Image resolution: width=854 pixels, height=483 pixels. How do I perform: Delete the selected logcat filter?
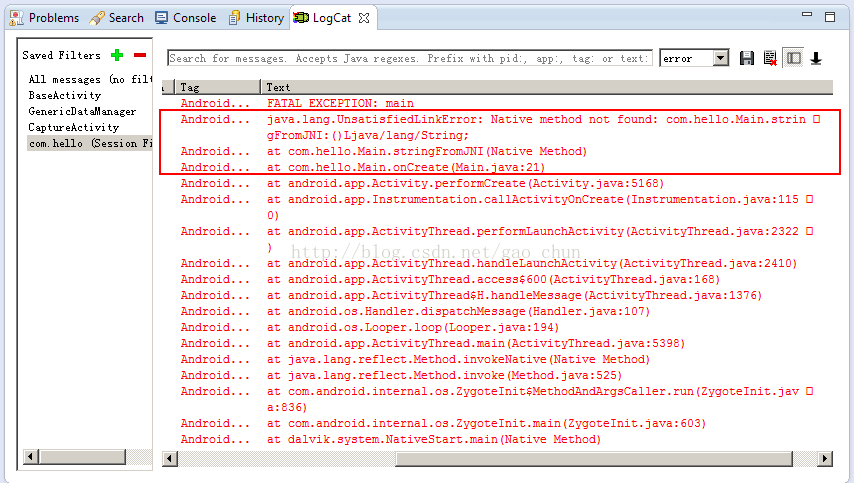[x=140, y=55]
